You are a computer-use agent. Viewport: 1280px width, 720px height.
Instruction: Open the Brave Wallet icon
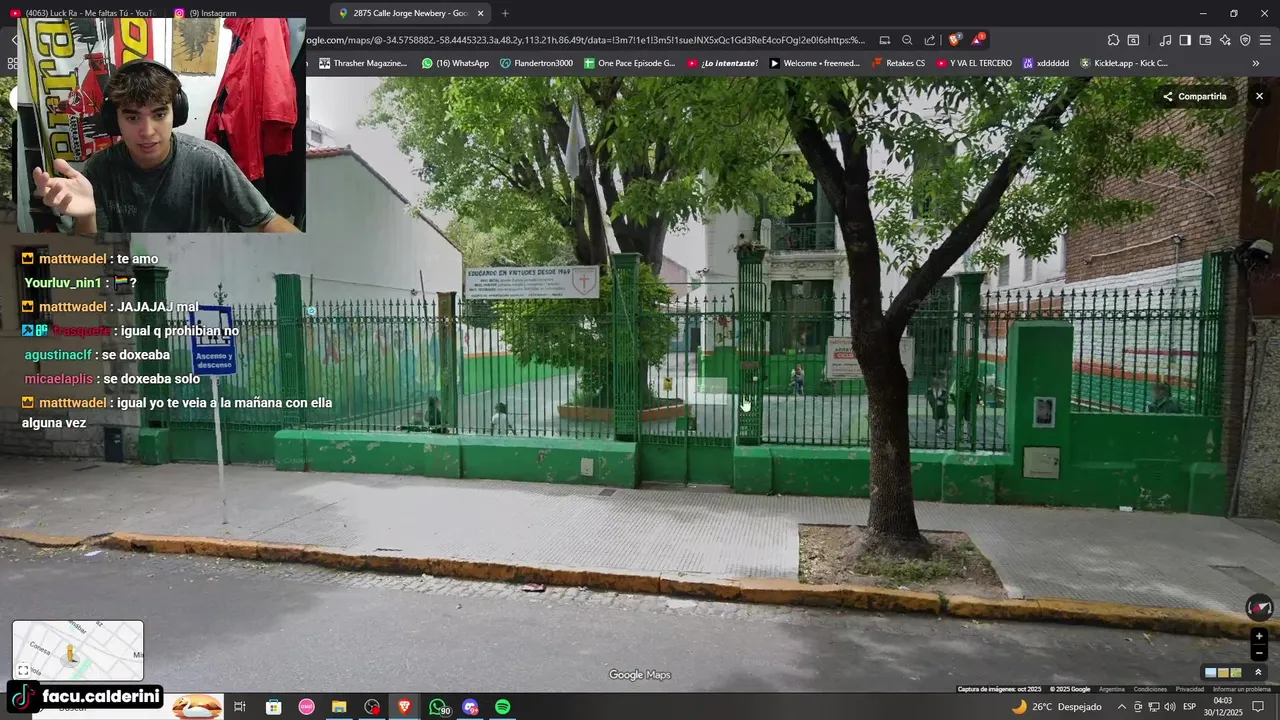click(1205, 40)
